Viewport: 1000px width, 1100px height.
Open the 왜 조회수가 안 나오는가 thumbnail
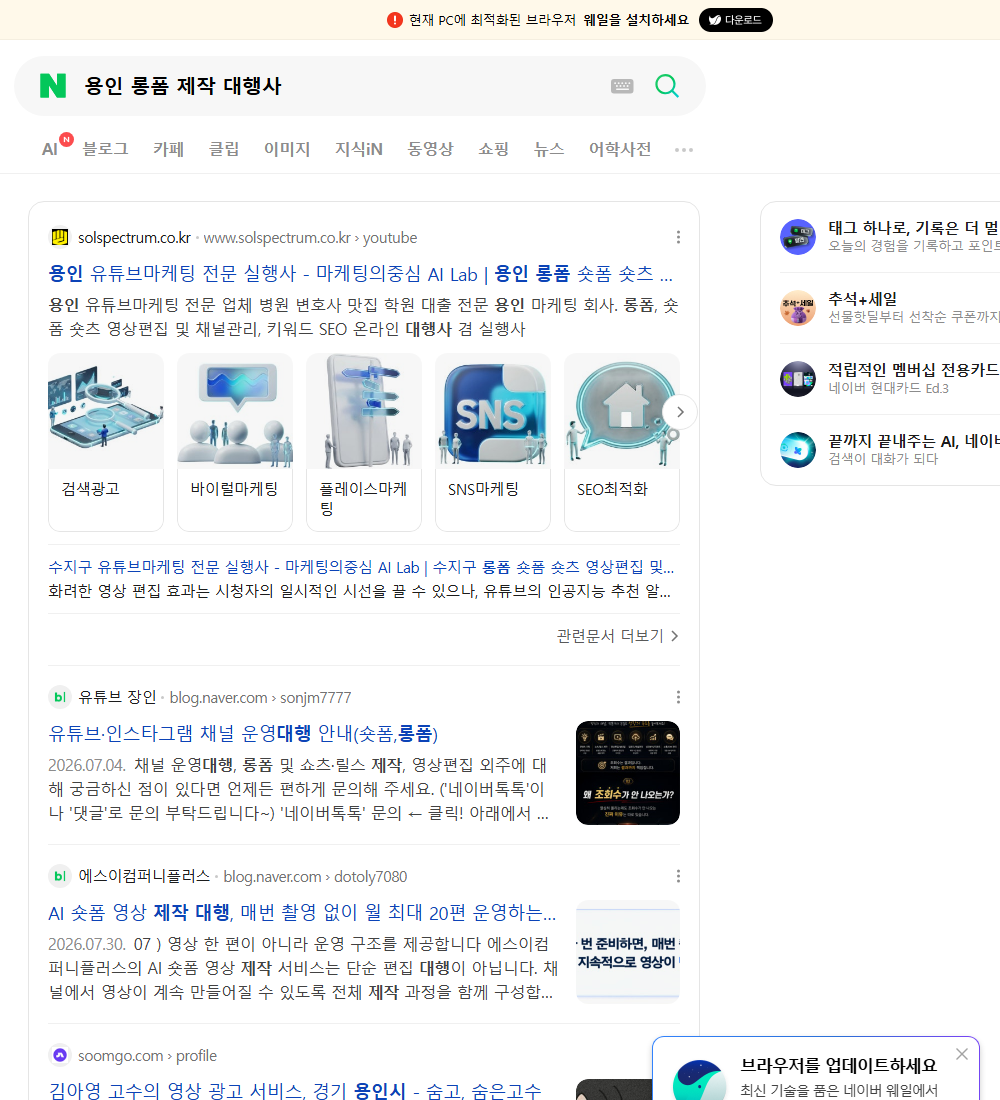[627, 773]
